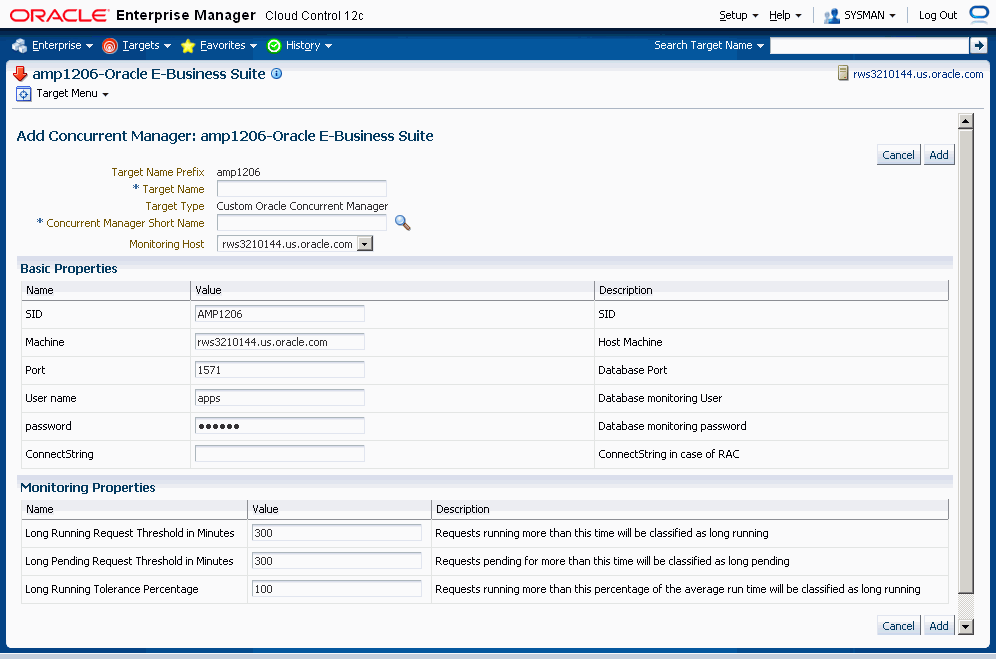Click the User name value field

279,398
